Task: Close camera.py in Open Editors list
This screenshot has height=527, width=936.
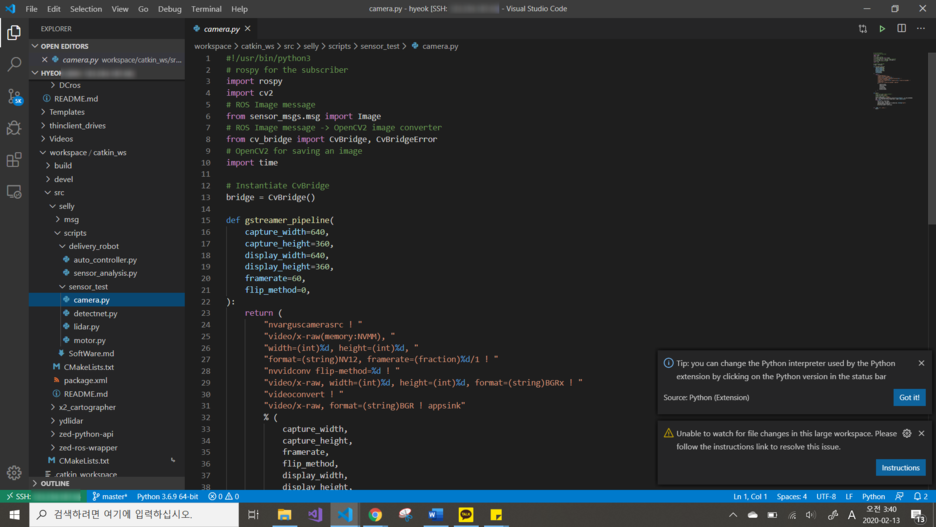Action: coord(45,60)
